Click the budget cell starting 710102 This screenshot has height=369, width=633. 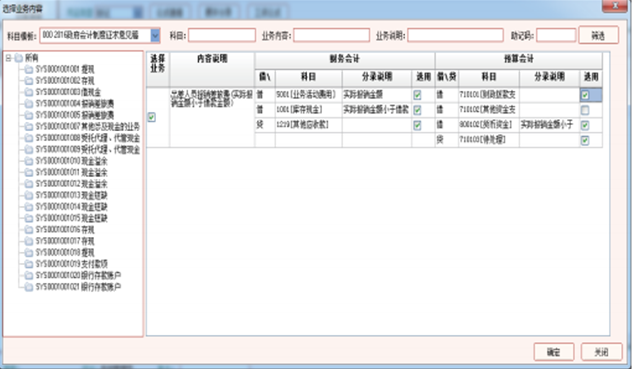click(489, 110)
